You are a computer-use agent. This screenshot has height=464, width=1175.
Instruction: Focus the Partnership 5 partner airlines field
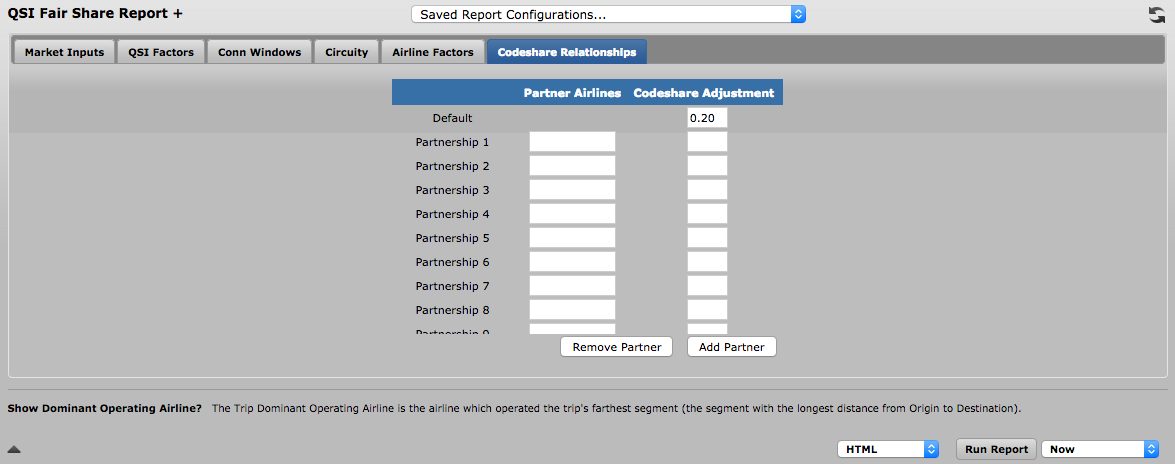[x=573, y=238]
